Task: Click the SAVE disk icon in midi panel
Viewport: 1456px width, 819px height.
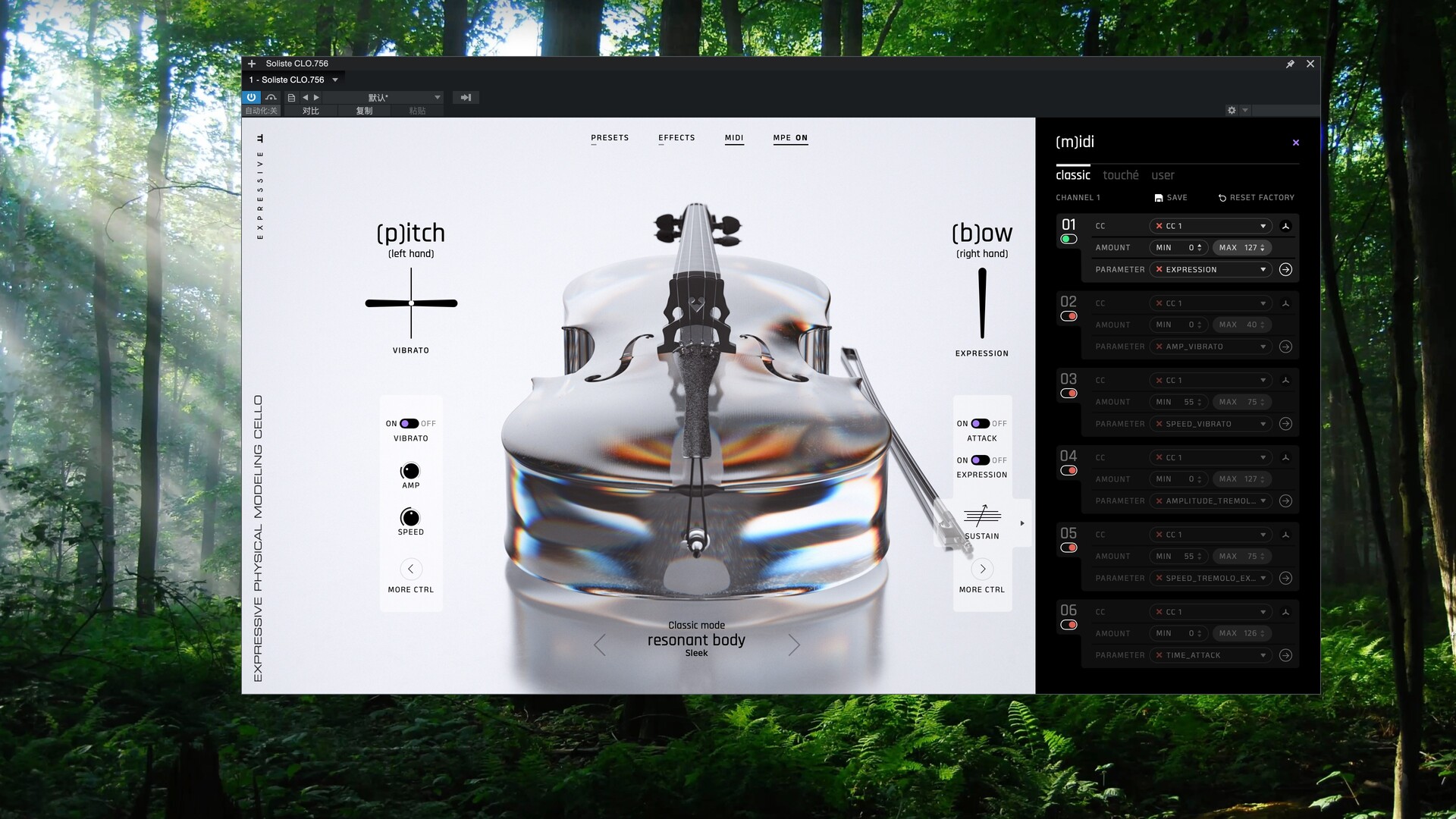Action: tap(1159, 198)
